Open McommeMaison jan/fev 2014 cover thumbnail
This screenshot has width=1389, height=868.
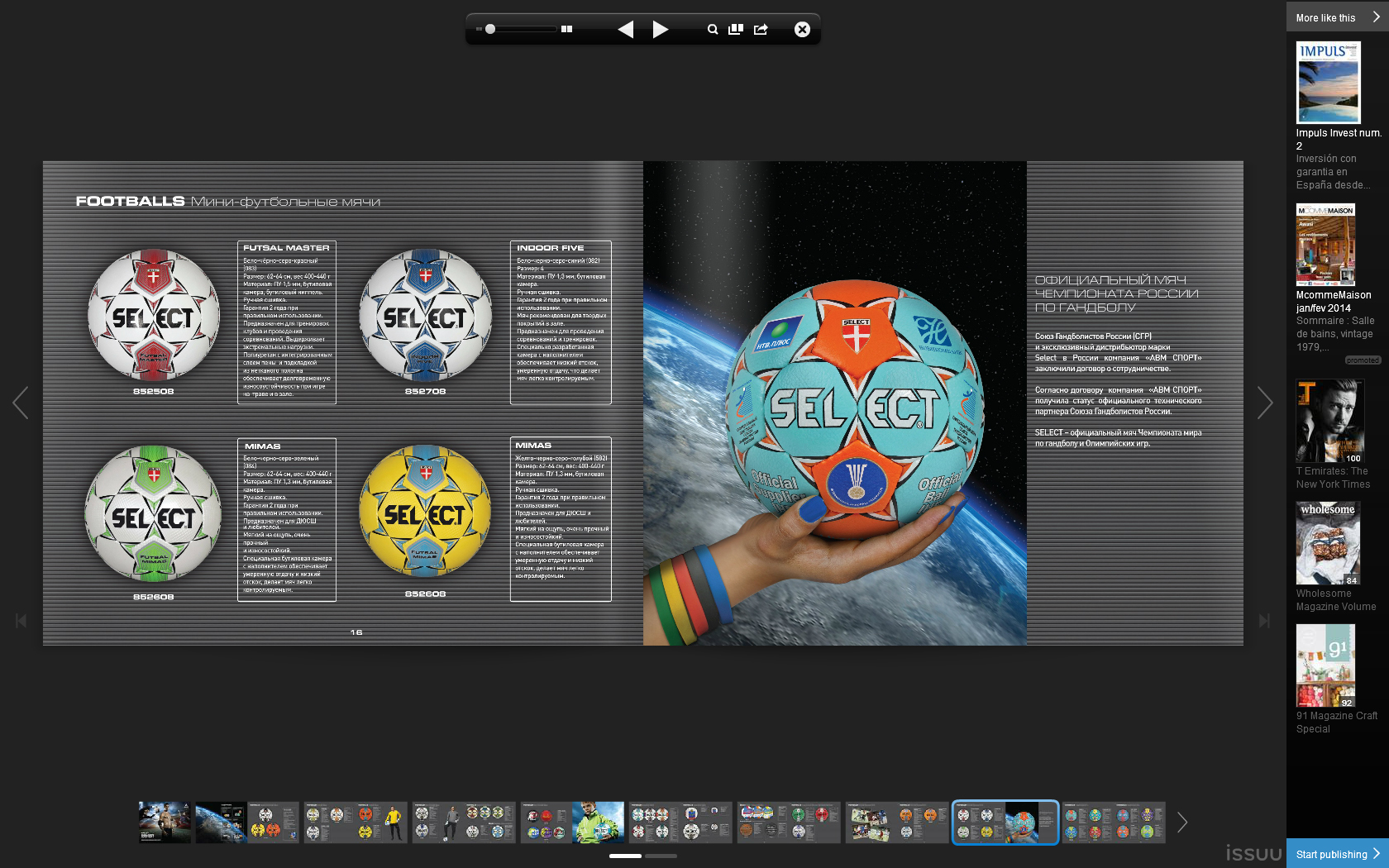pos(1325,245)
